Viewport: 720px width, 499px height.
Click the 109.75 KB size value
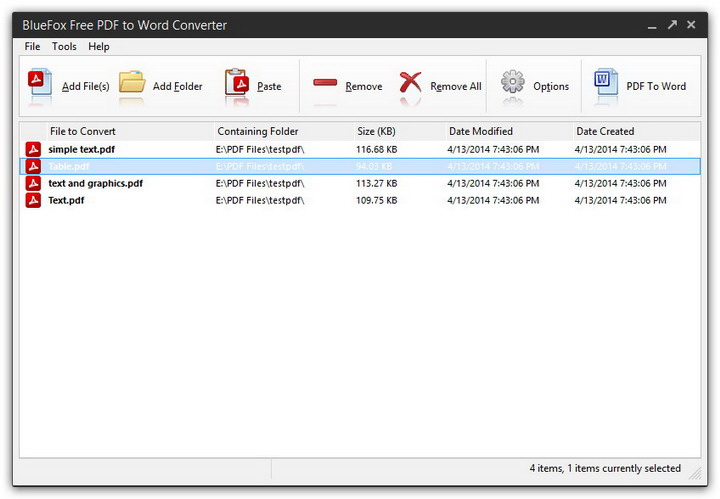pos(377,200)
